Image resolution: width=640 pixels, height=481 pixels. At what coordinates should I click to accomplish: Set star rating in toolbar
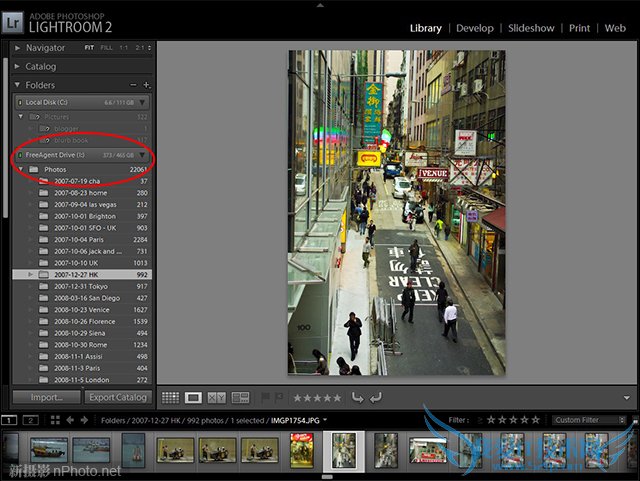pyautogui.click(x=316, y=398)
